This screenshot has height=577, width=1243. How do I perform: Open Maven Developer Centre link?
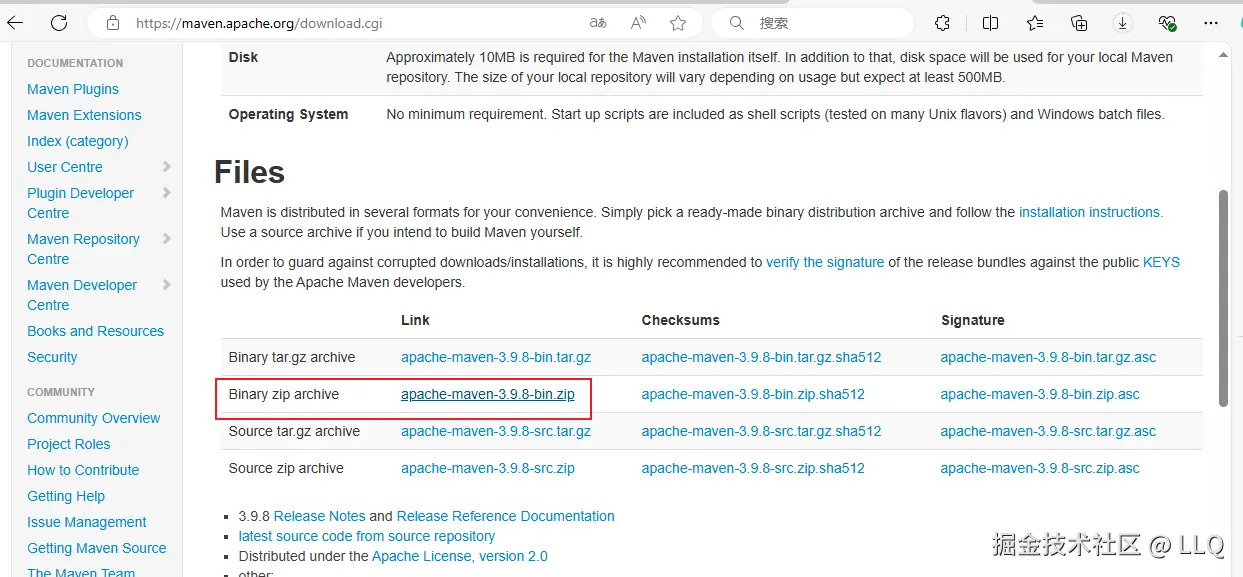pyautogui.click(x=82, y=295)
